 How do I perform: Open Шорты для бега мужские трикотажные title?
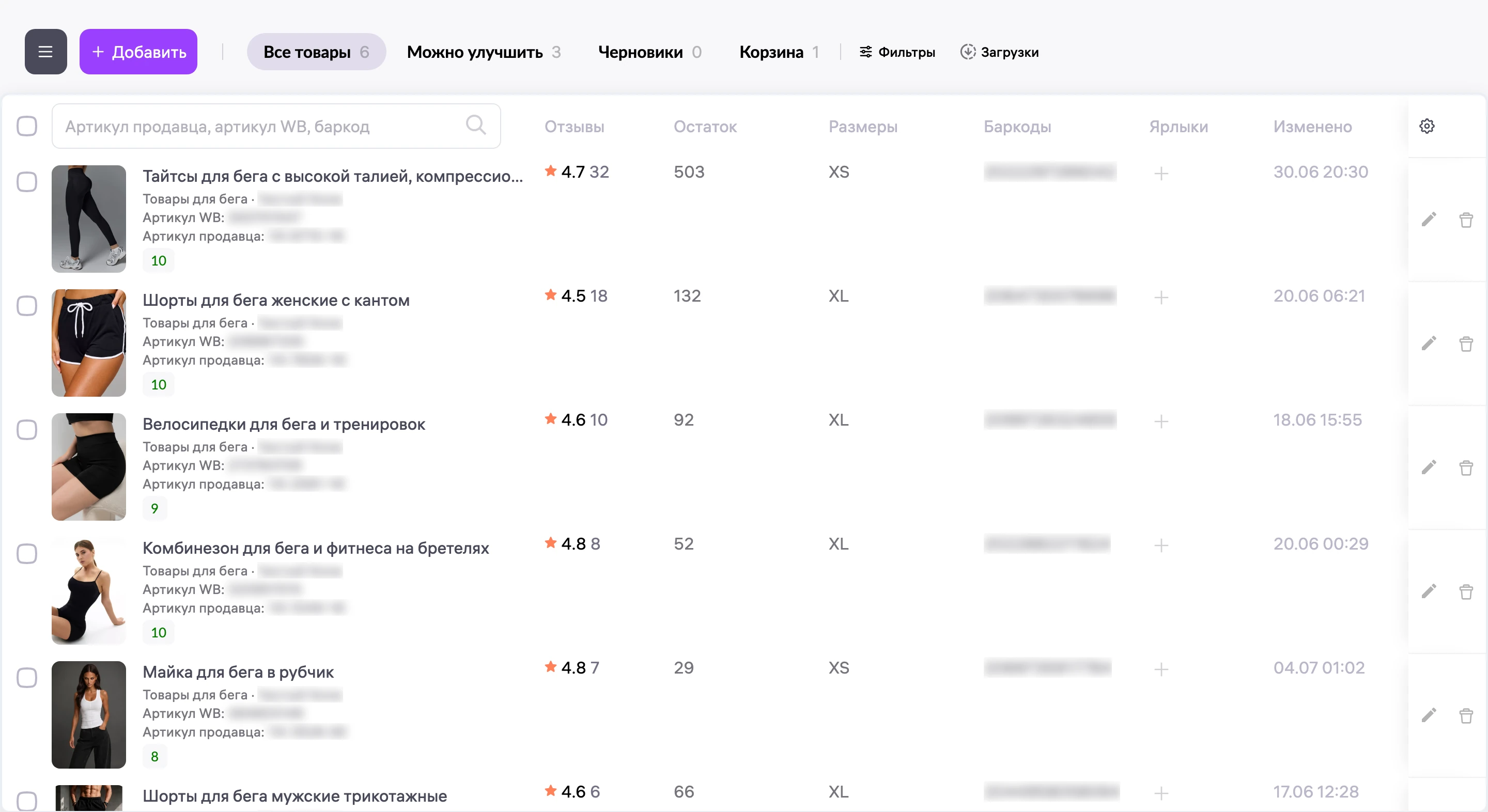click(295, 796)
